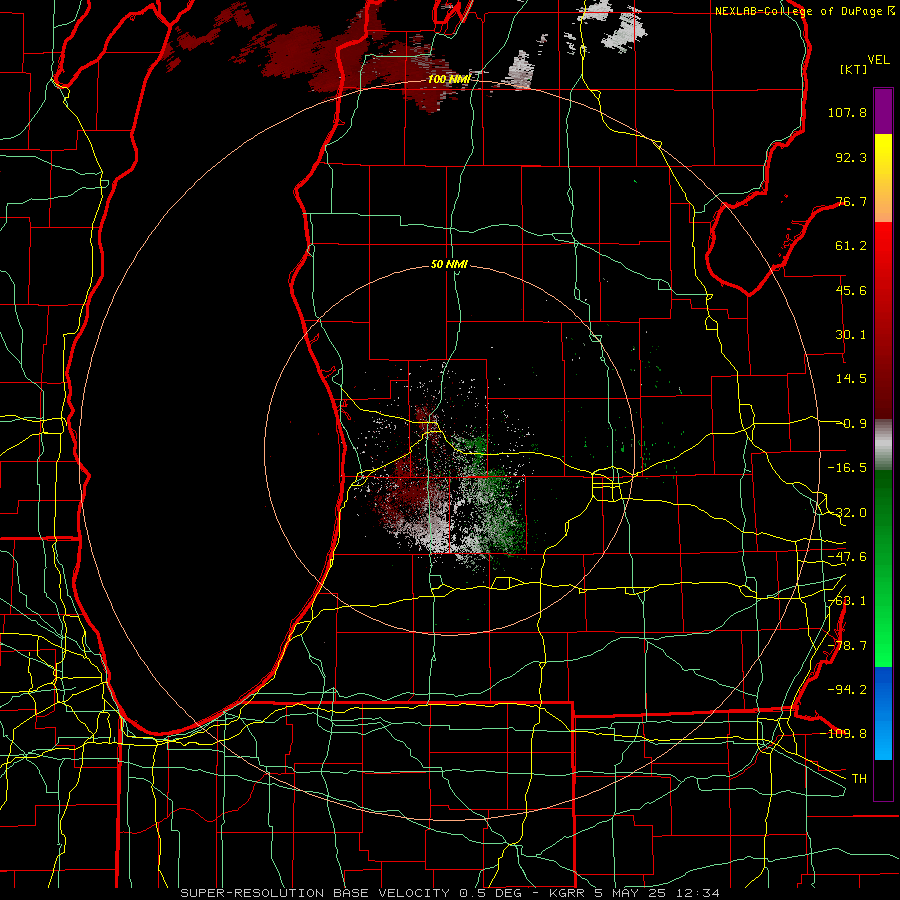Click the 45.6 velocity scale value
The image size is (900, 900).
tap(851, 290)
